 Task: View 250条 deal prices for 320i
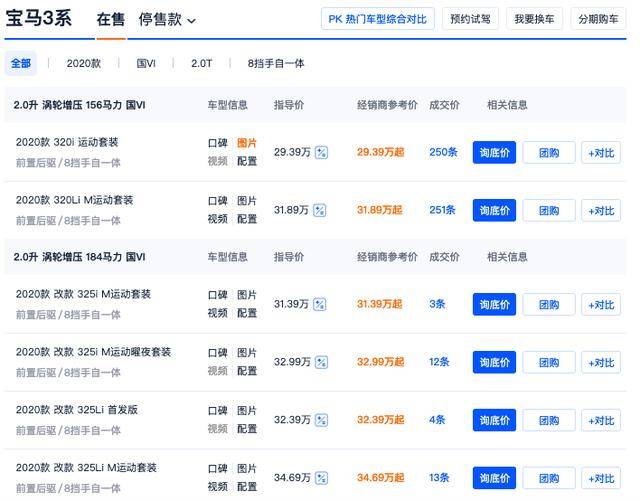point(443,152)
